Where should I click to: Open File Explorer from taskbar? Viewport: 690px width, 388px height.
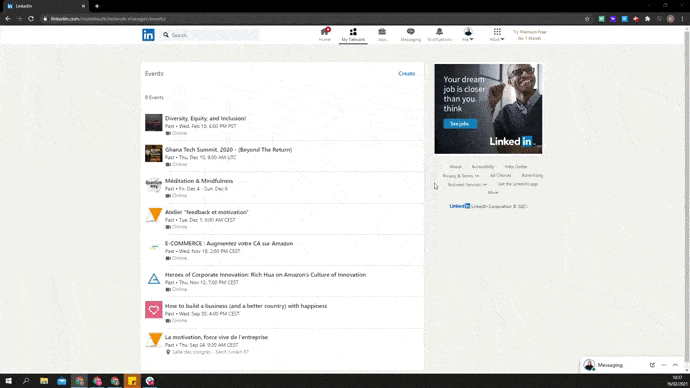[44, 381]
